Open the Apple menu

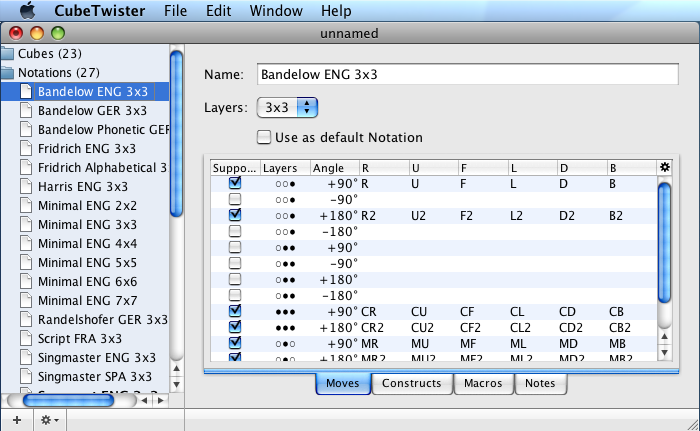tap(28, 10)
